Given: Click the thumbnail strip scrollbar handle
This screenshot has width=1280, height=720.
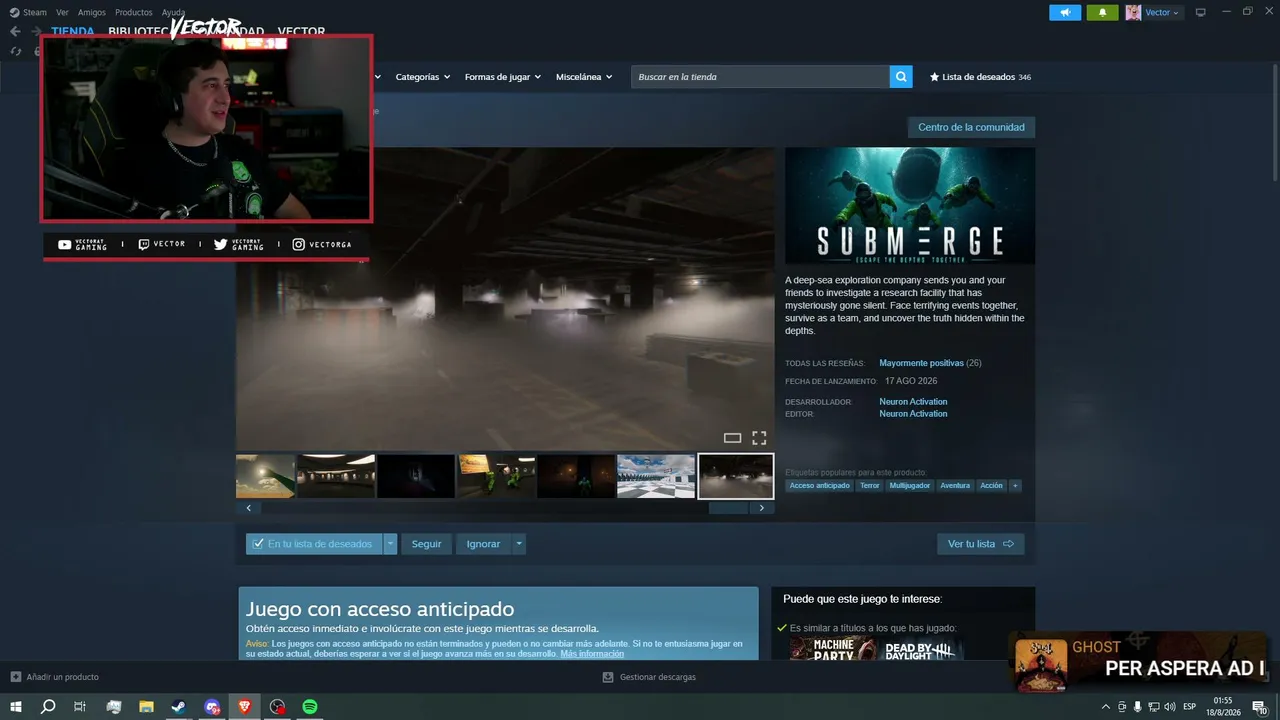Looking at the screenshot, I should (x=728, y=508).
